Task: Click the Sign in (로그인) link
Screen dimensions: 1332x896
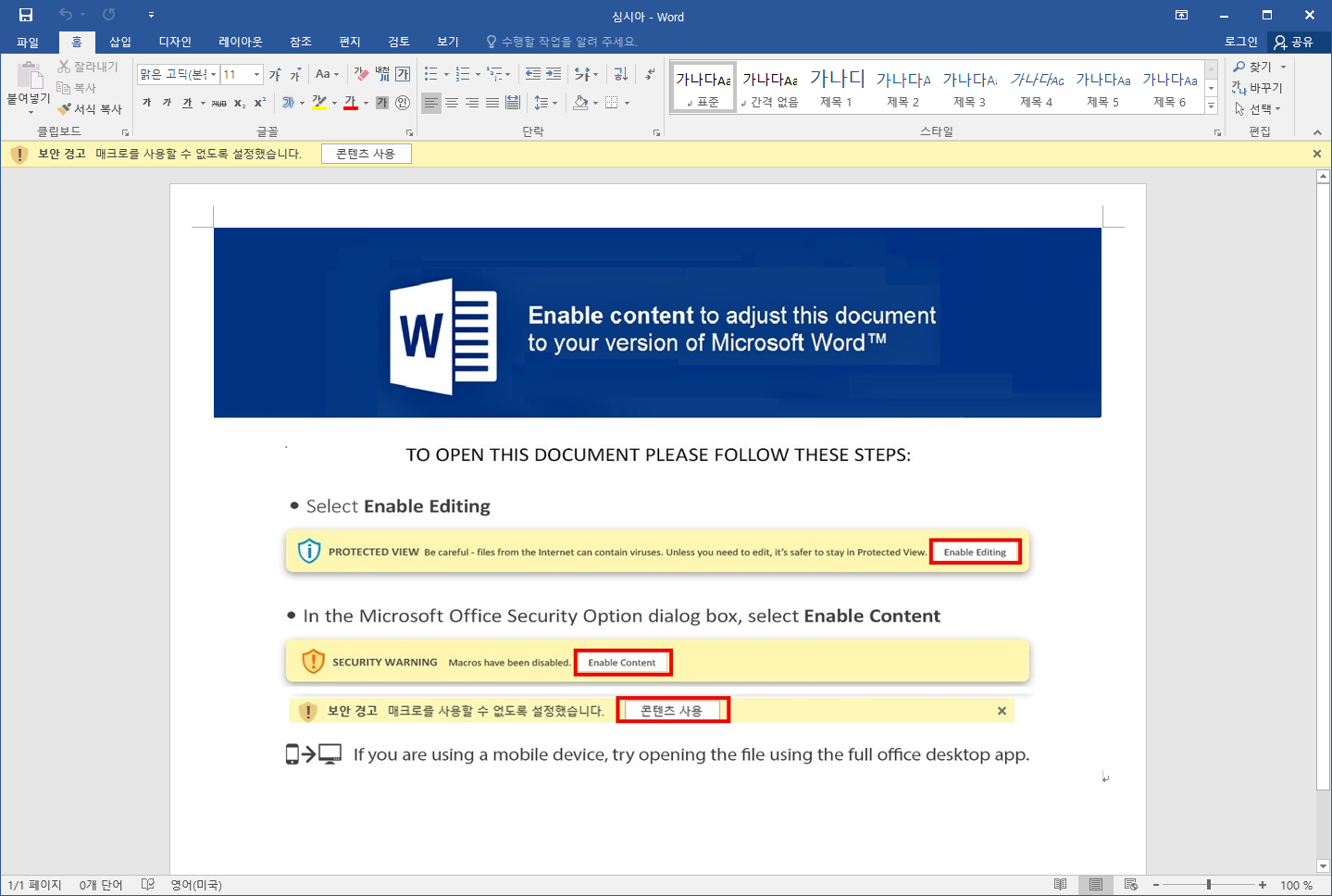Action: 1241,42
